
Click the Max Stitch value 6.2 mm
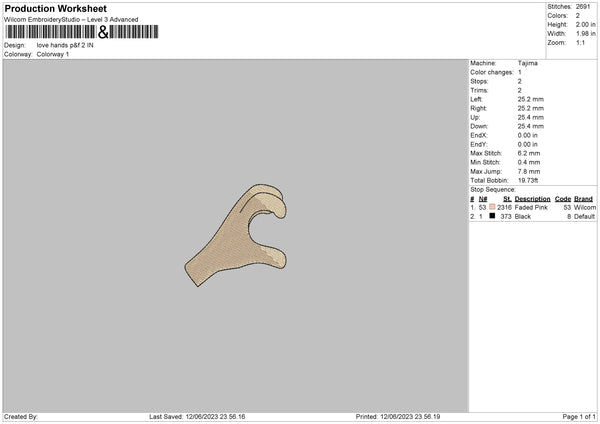pyautogui.click(x=529, y=153)
